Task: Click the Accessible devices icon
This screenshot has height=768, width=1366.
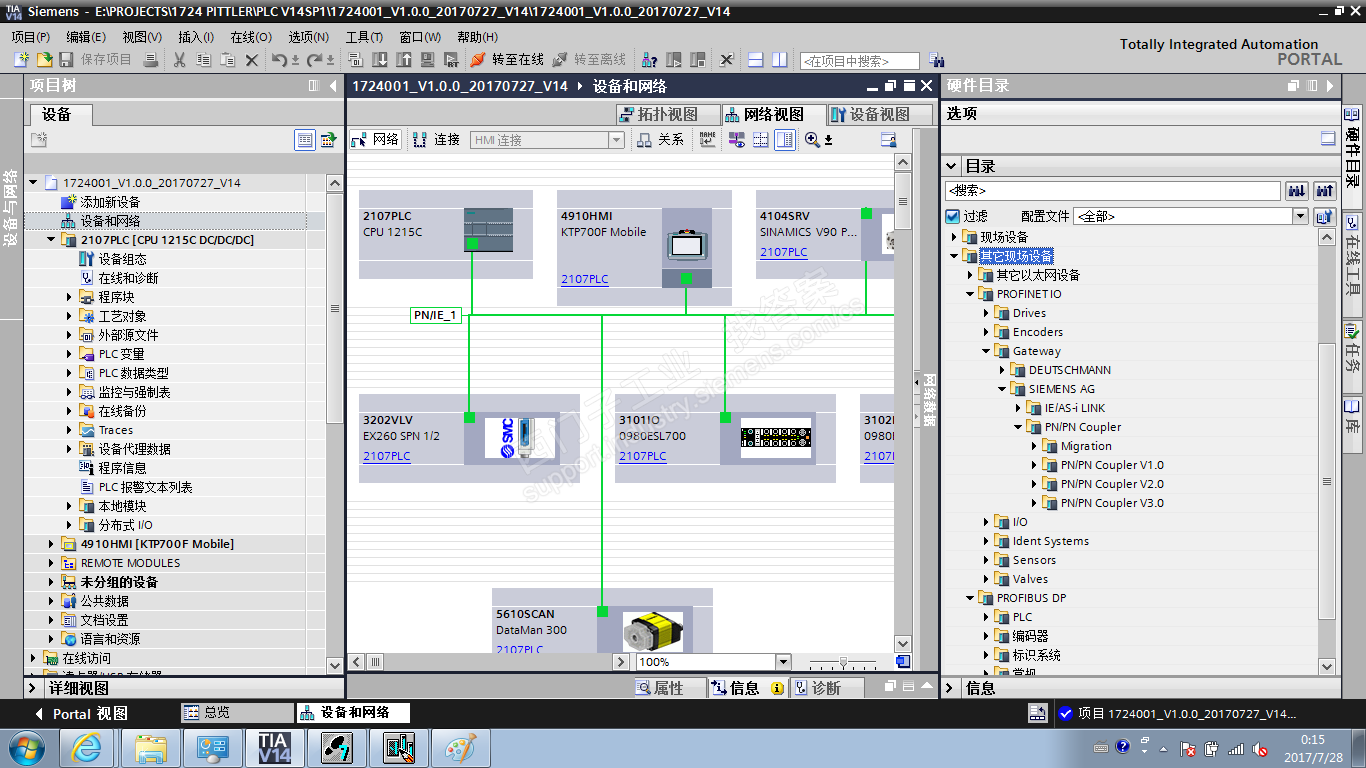Action: tap(650, 60)
